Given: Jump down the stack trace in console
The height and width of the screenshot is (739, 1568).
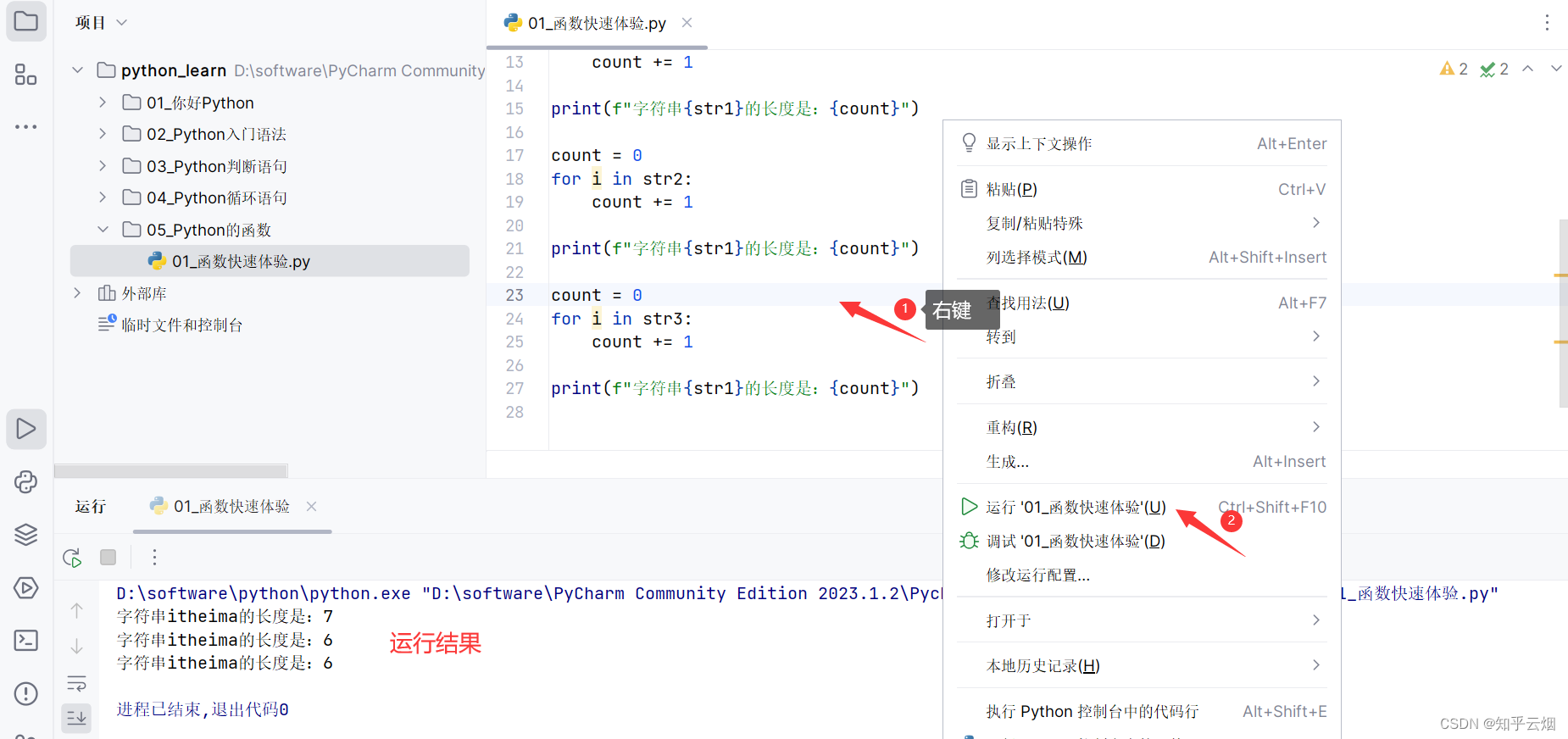Looking at the screenshot, I should click(76, 647).
